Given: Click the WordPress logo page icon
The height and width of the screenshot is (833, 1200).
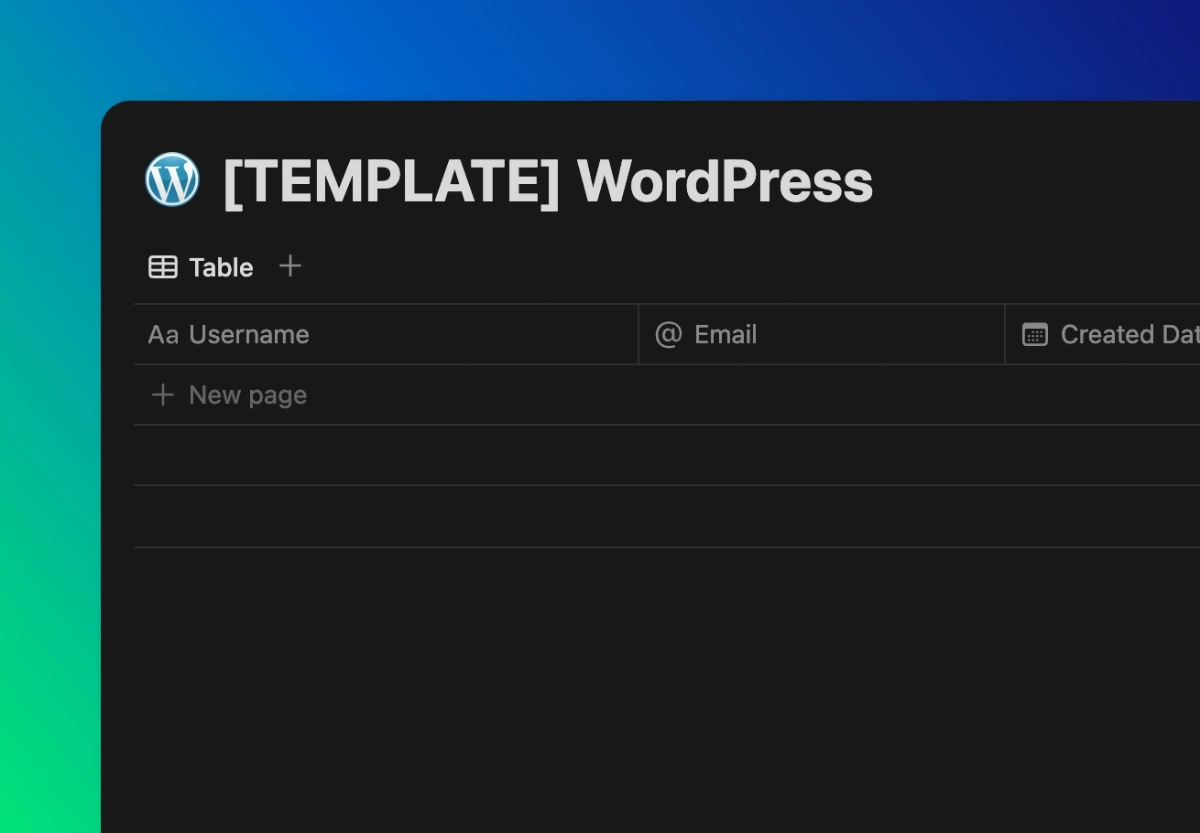Looking at the screenshot, I should click(x=172, y=180).
